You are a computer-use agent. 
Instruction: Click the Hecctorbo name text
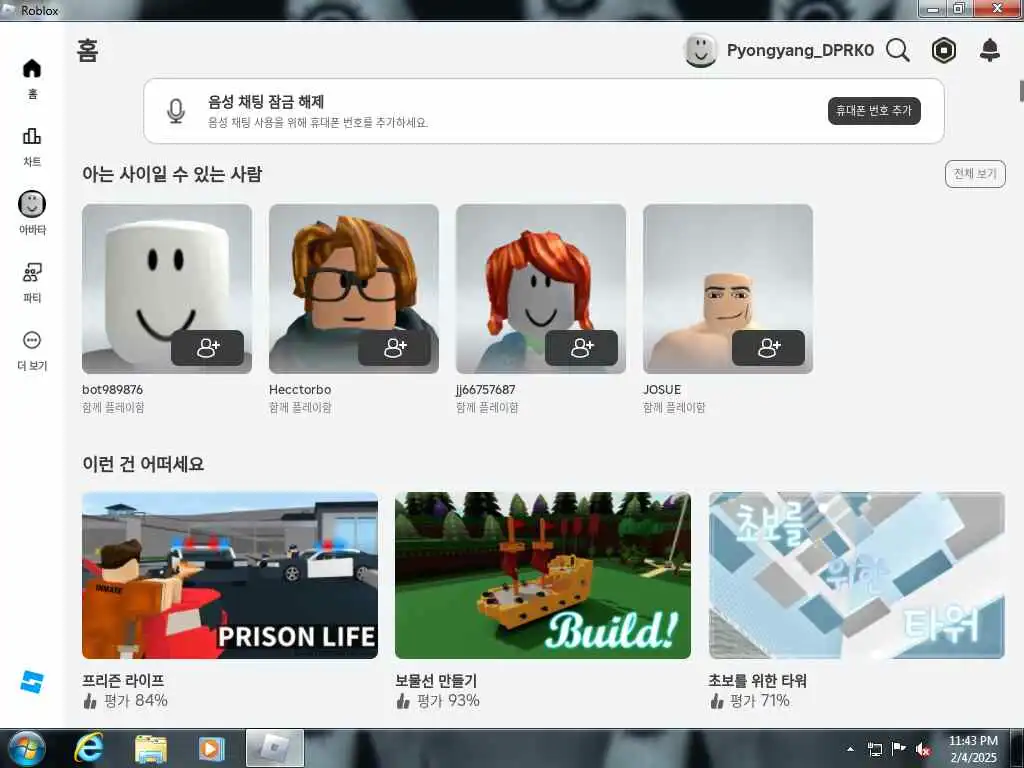point(300,389)
